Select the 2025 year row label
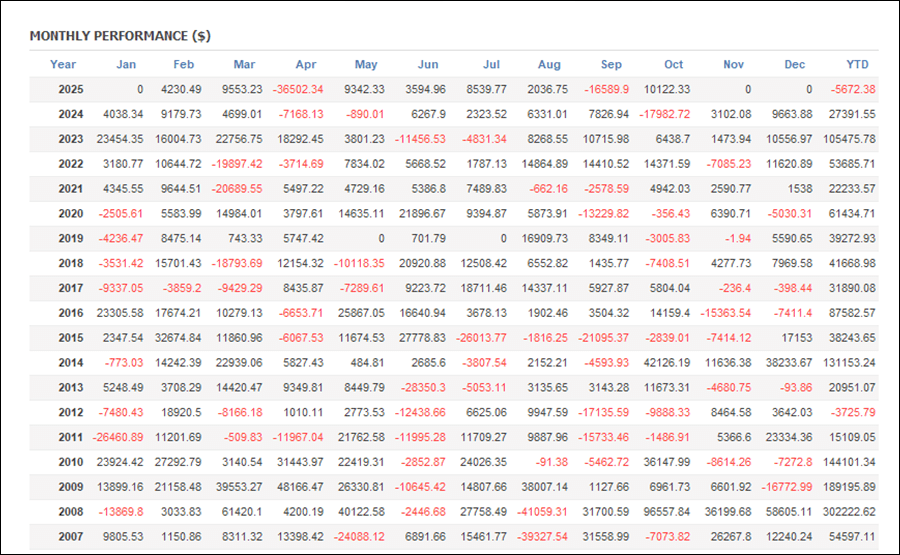The image size is (900, 555). 71,90
